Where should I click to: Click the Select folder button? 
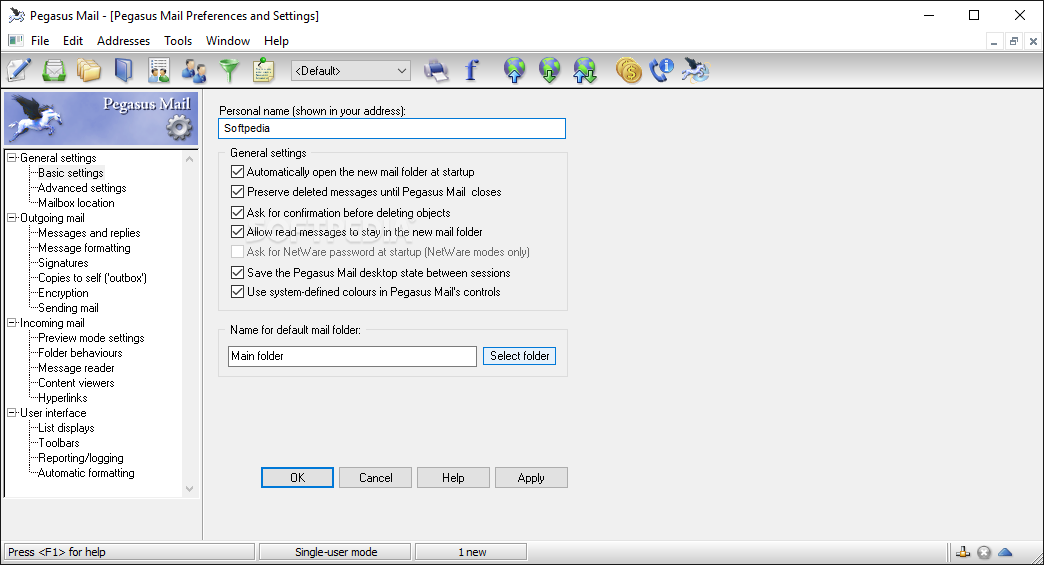(x=519, y=356)
